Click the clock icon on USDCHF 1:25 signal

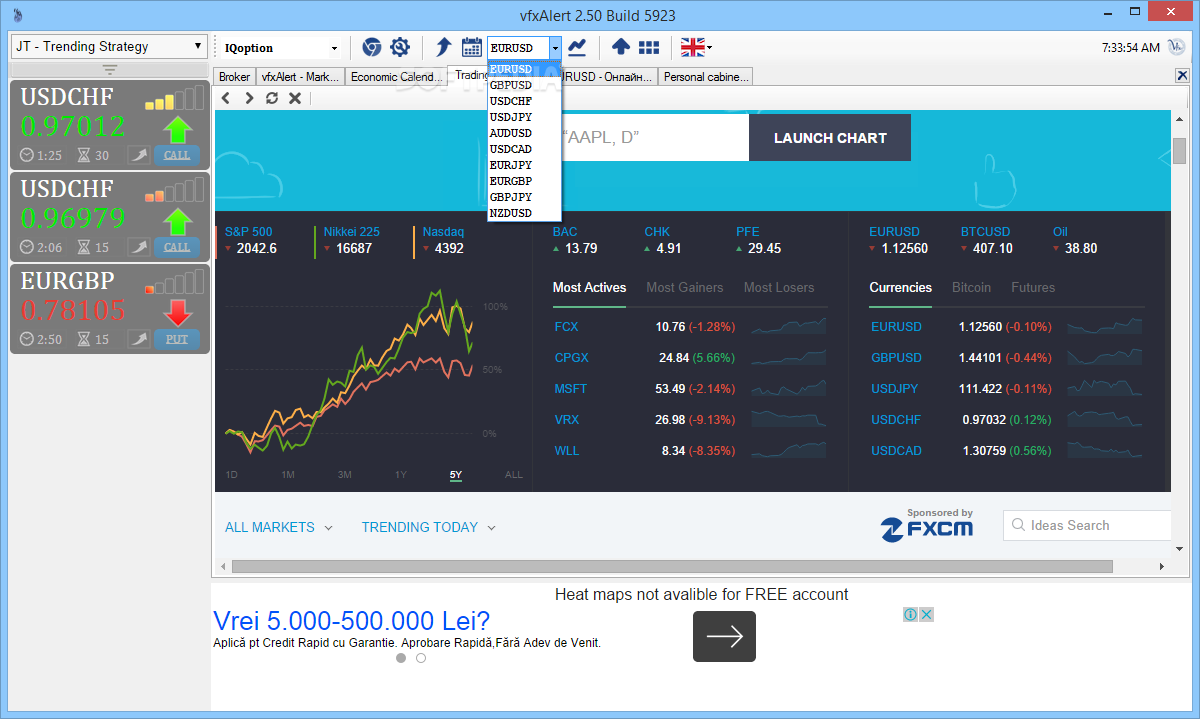coord(27,156)
